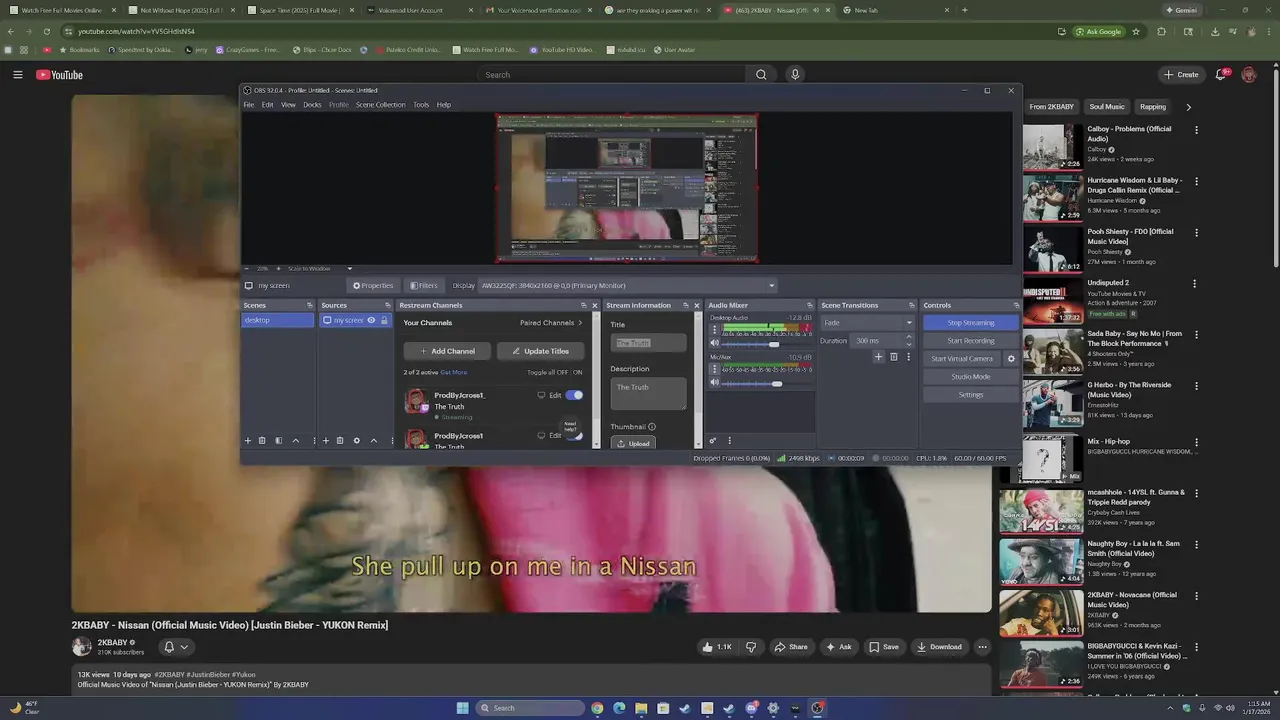Click the Filters button in OBS source toolbar
1280x720 pixels.
pyautogui.click(x=424, y=285)
